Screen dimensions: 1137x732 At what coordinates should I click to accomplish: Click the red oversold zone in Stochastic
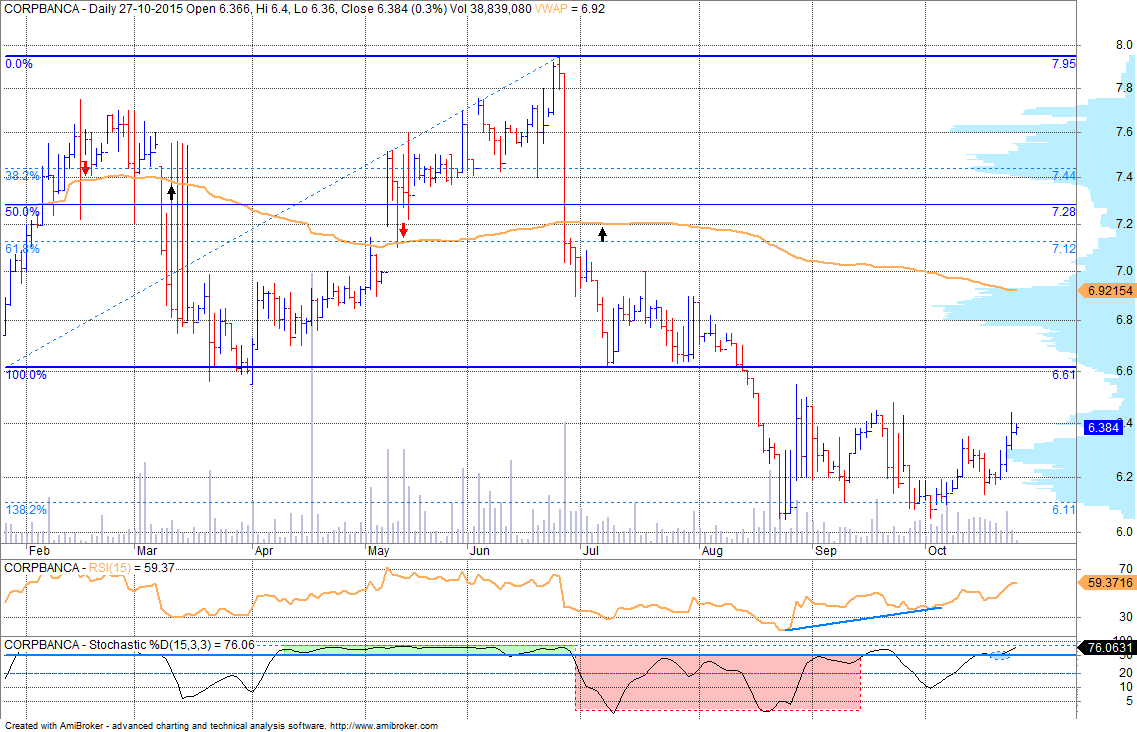(718, 682)
